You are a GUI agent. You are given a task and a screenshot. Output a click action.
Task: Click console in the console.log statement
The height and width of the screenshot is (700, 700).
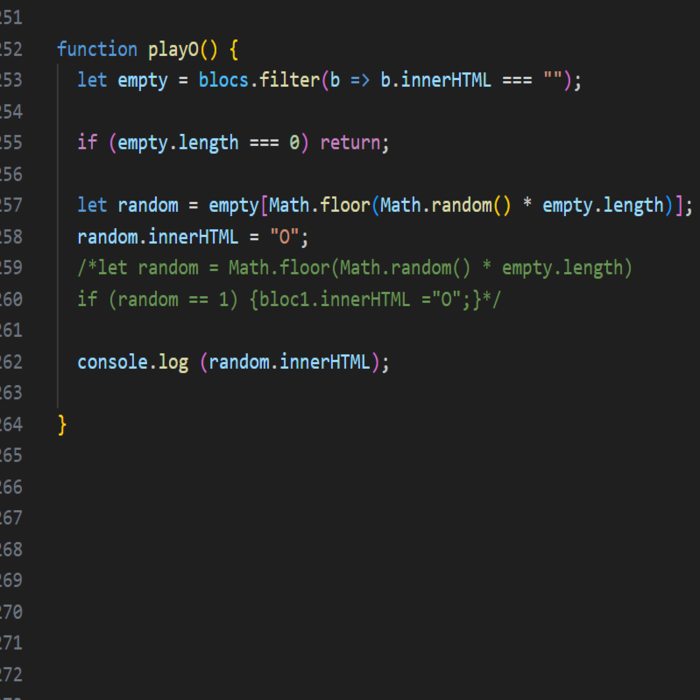click(112, 362)
